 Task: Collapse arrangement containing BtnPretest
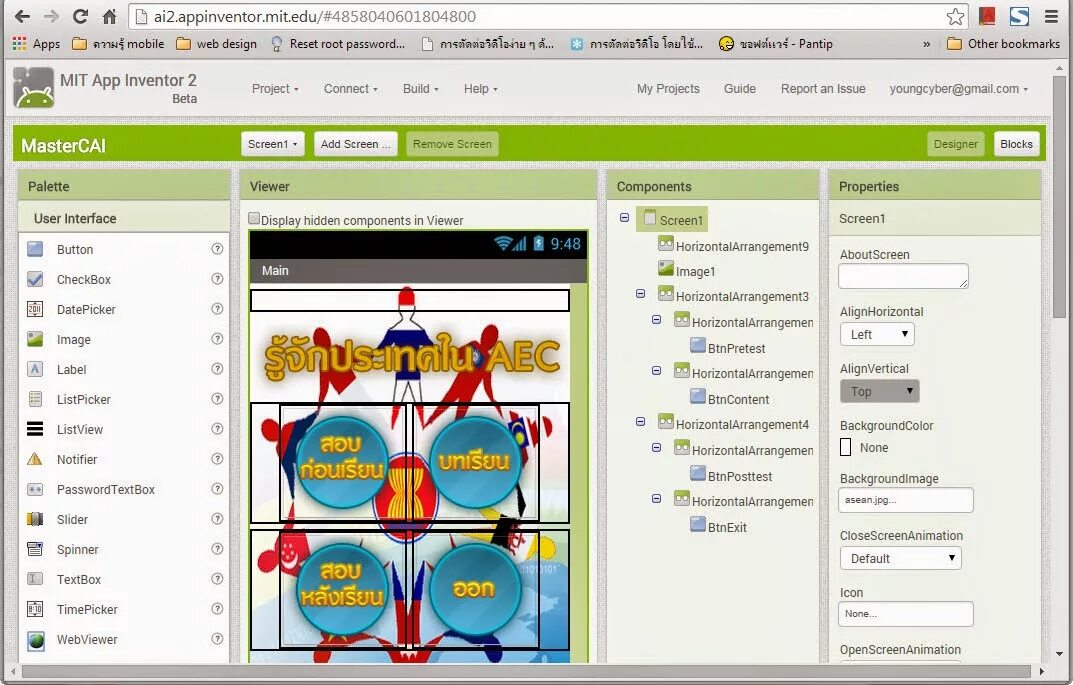[656, 320]
